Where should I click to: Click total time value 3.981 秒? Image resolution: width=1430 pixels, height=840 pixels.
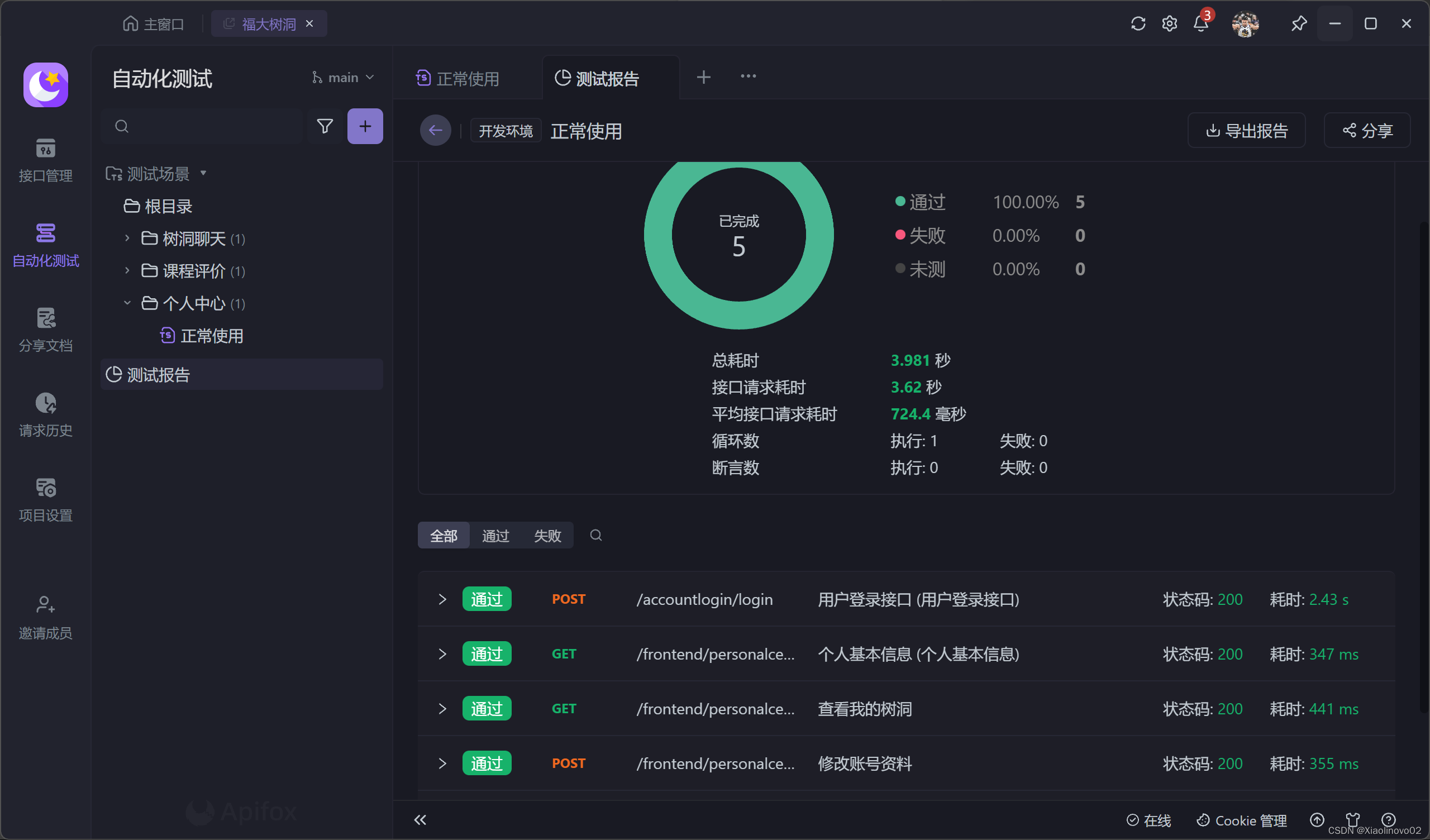pyautogui.click(x=921, y=360)
